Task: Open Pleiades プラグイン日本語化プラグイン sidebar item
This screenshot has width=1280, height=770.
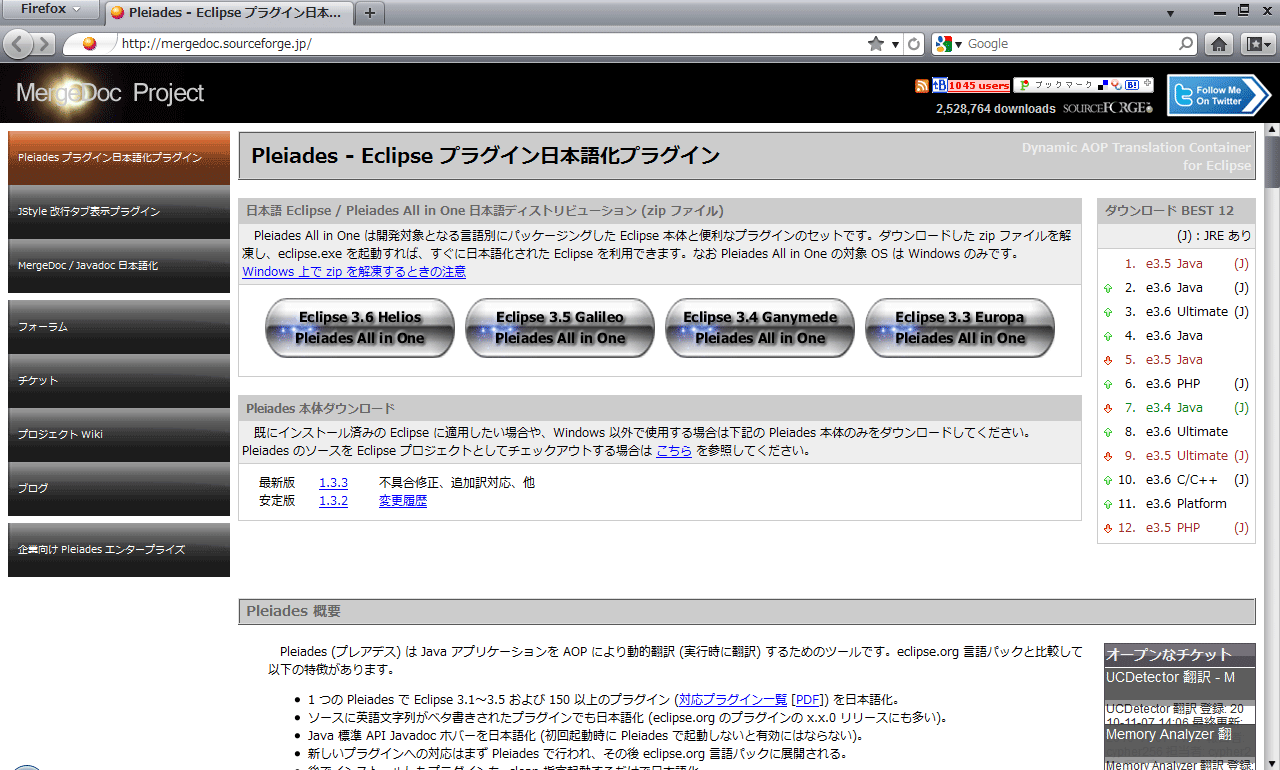Action: coord(119,158)
